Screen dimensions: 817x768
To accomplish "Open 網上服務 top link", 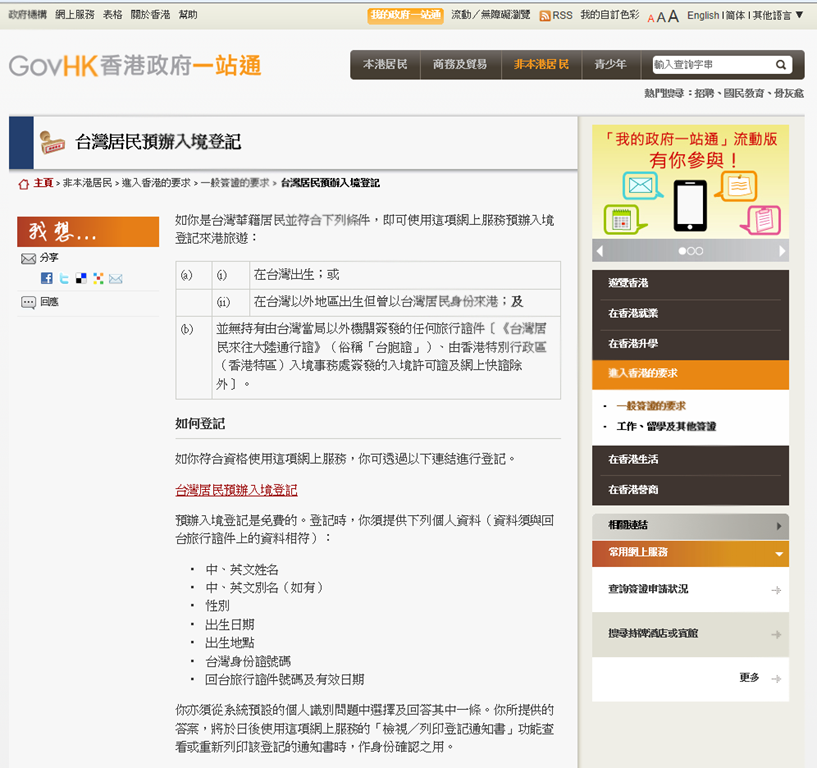I will (x=75, y=15).
